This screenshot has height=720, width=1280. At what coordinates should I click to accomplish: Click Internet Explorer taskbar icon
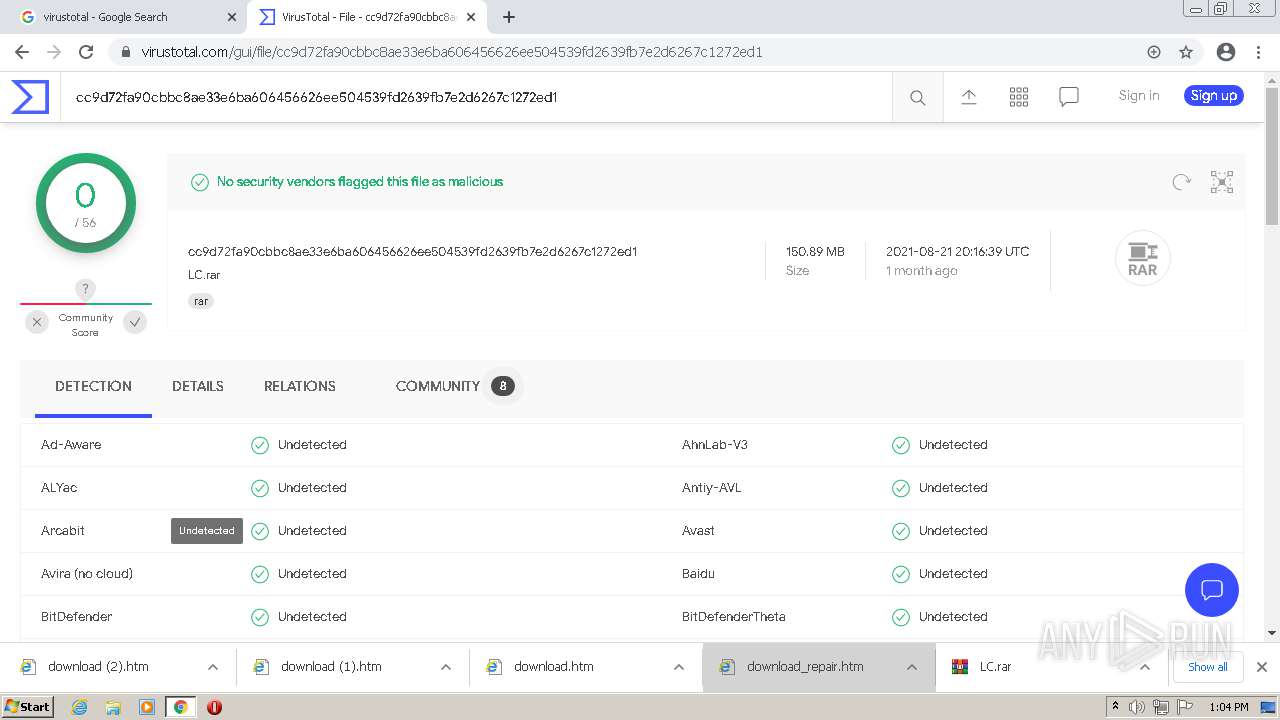(x=80, y=707)
